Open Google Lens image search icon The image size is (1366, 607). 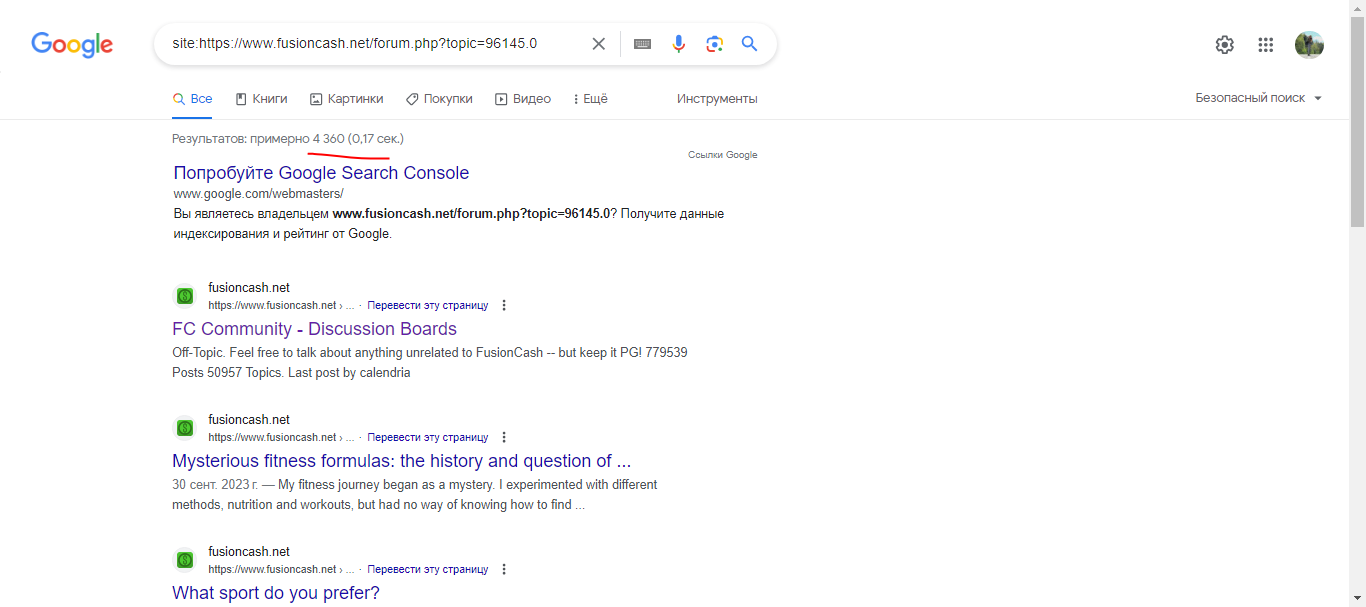point(714,44)
